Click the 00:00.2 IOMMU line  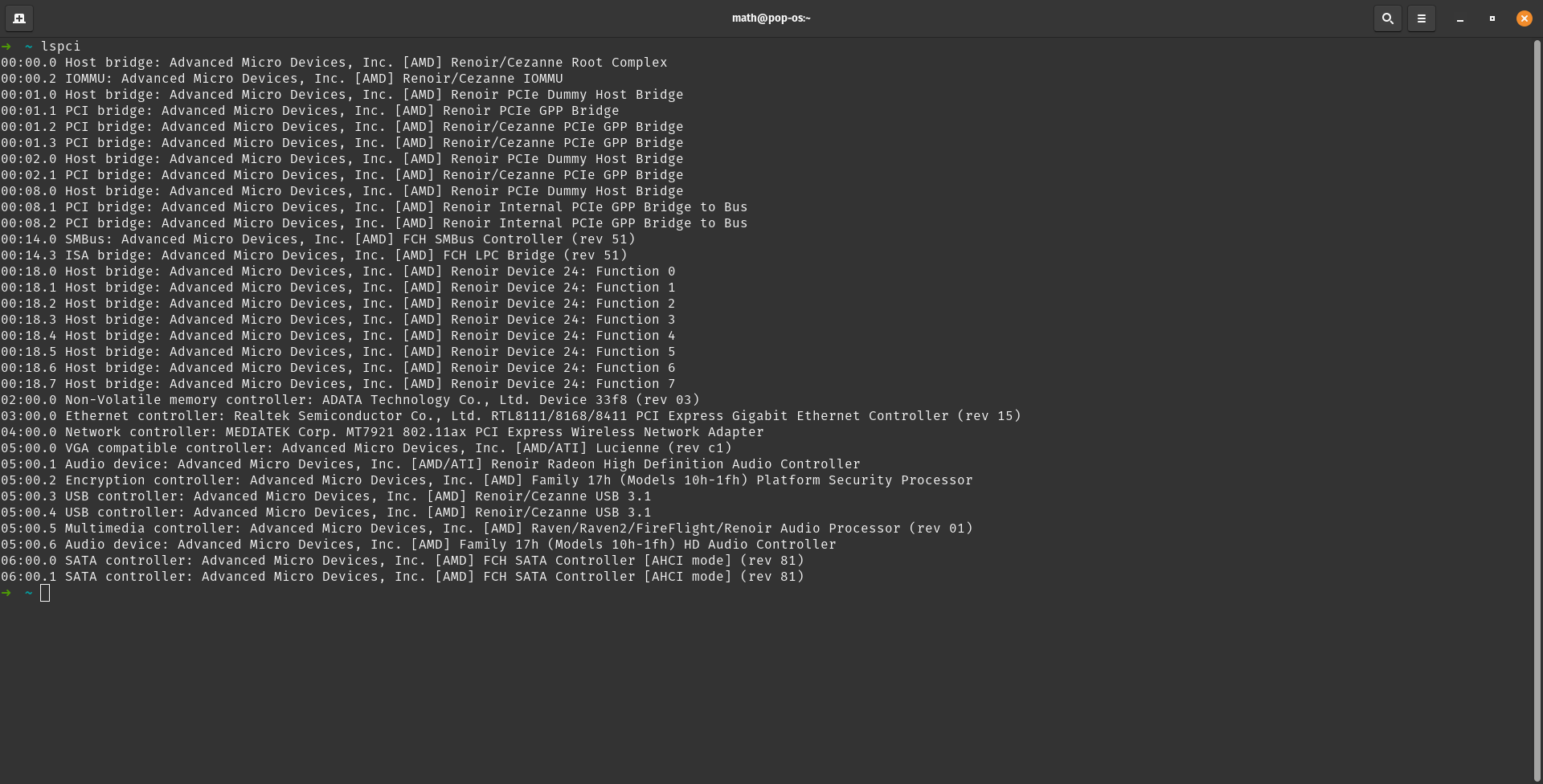pos(282,78)
